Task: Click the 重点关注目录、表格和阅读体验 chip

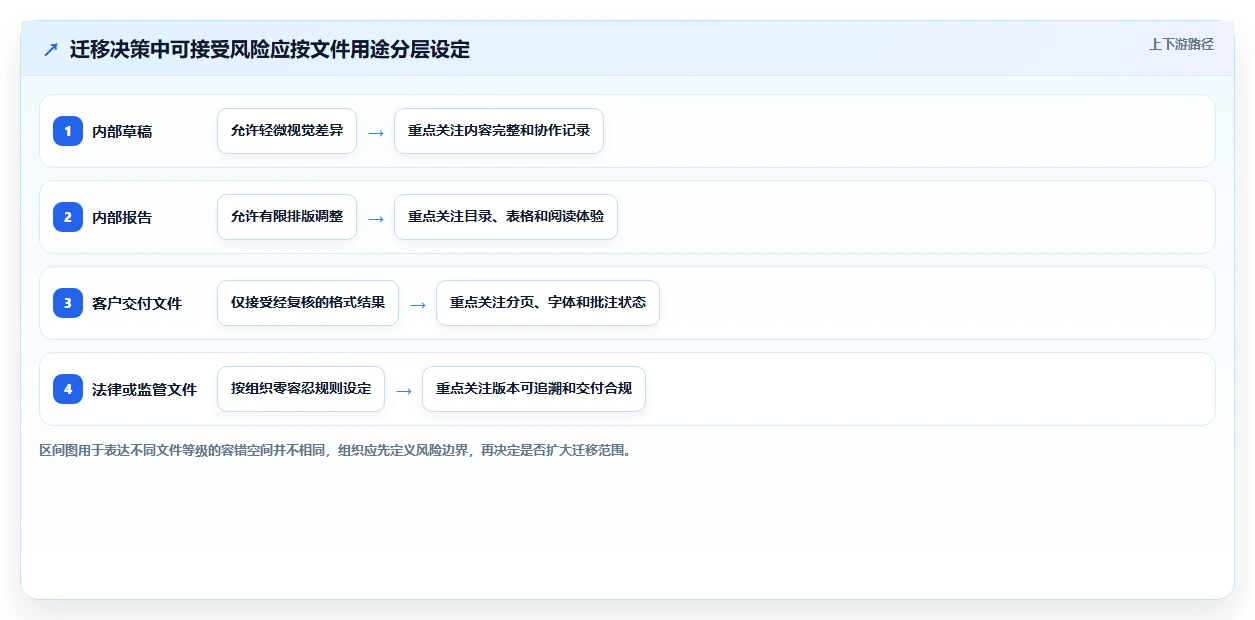Action: point(506,217)
